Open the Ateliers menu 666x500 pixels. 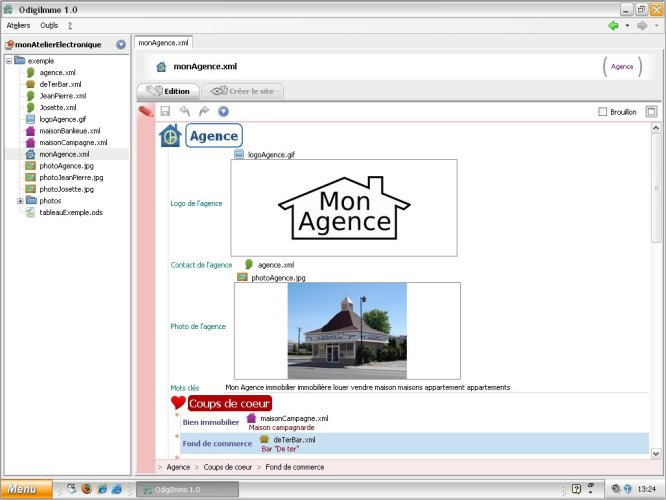tap(18, 25)
